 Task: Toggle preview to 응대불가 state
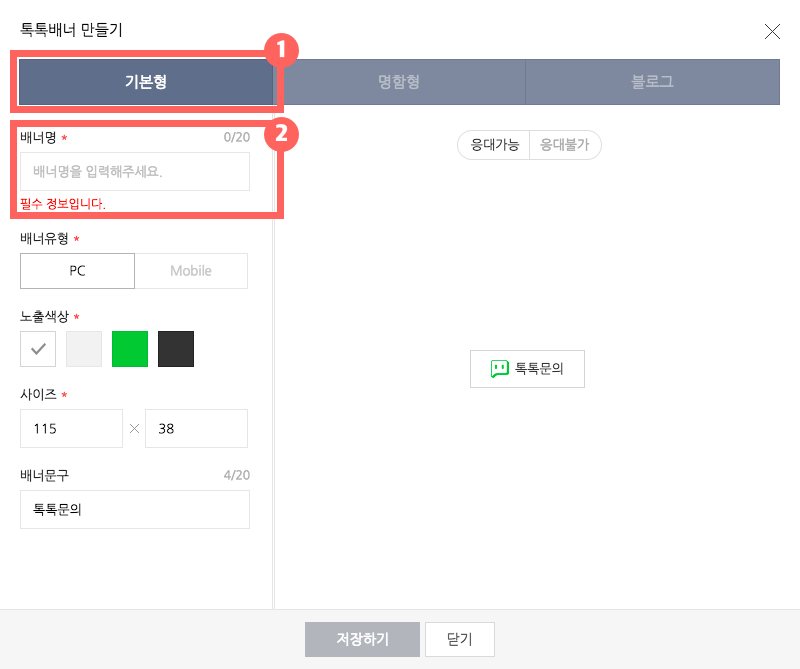pyautogui.click(x=565, y=145)
